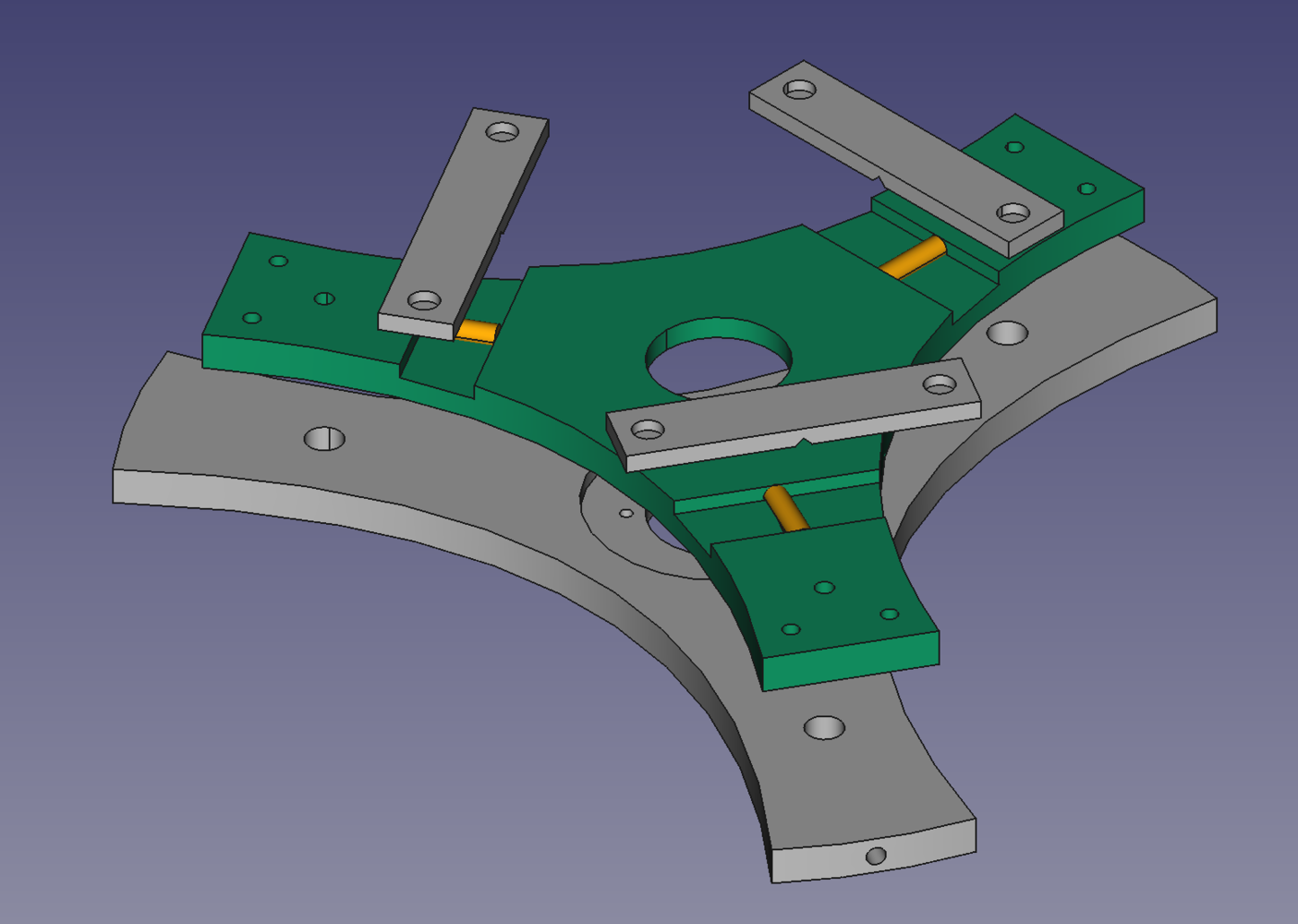Click the hole in the gray base's bottom arm
The width and height of the screenshot is (1298, 924).
coord(825,728)
